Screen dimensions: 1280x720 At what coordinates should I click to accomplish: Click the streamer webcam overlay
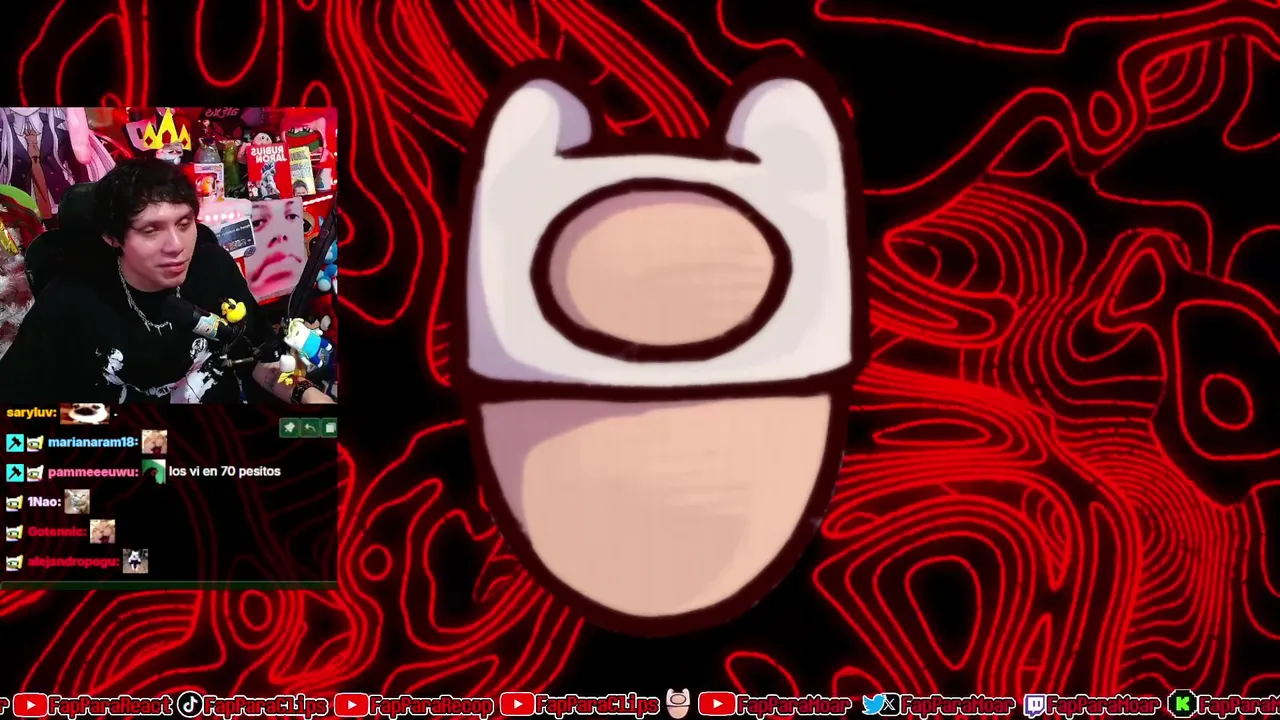[x=169, y=255]
